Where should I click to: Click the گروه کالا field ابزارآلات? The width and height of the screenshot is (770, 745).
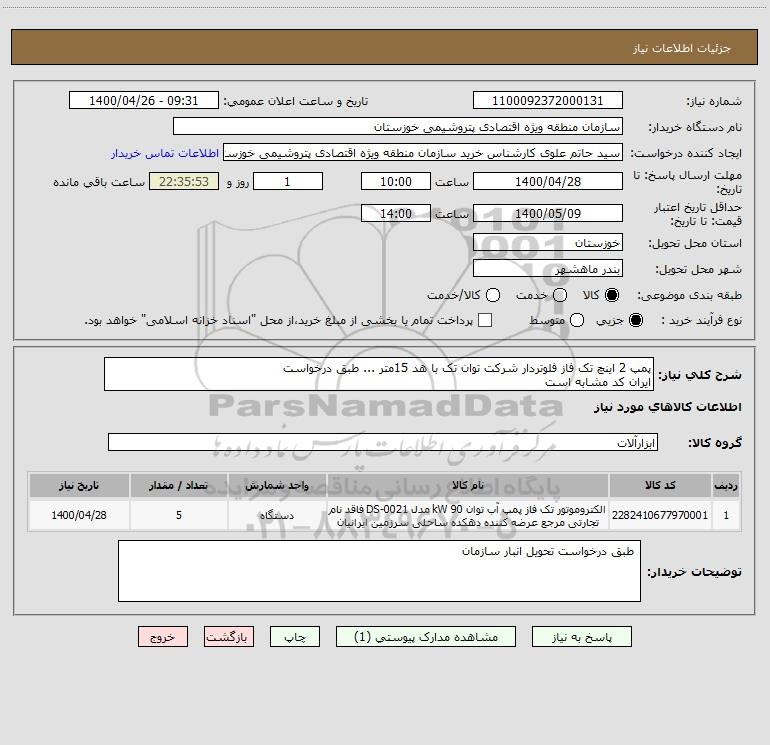pos(383,442)
